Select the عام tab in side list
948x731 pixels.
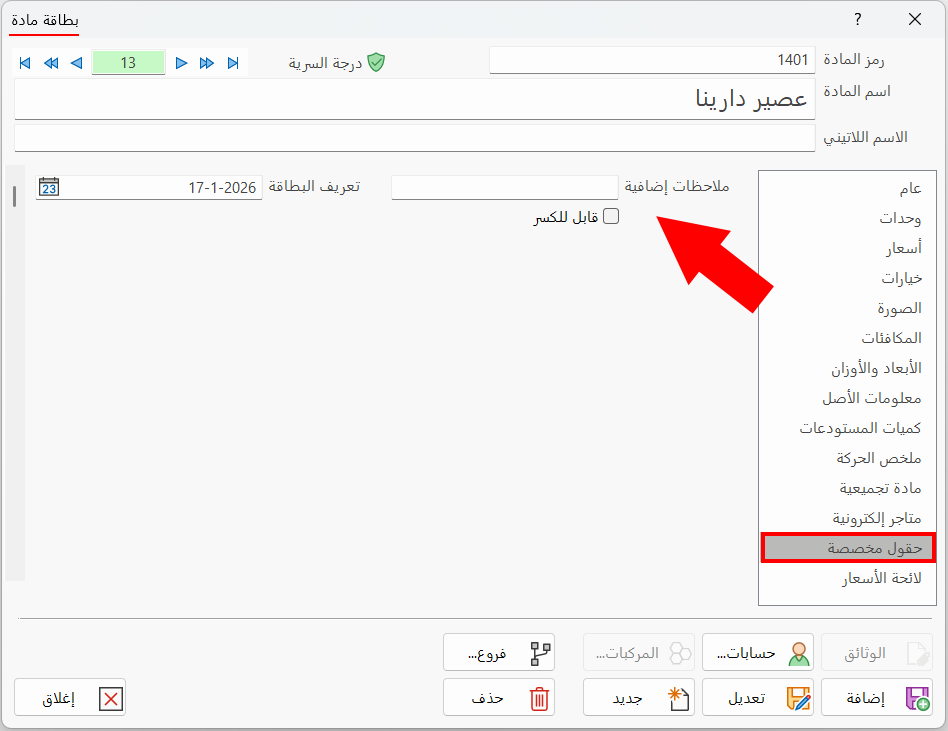847,188
